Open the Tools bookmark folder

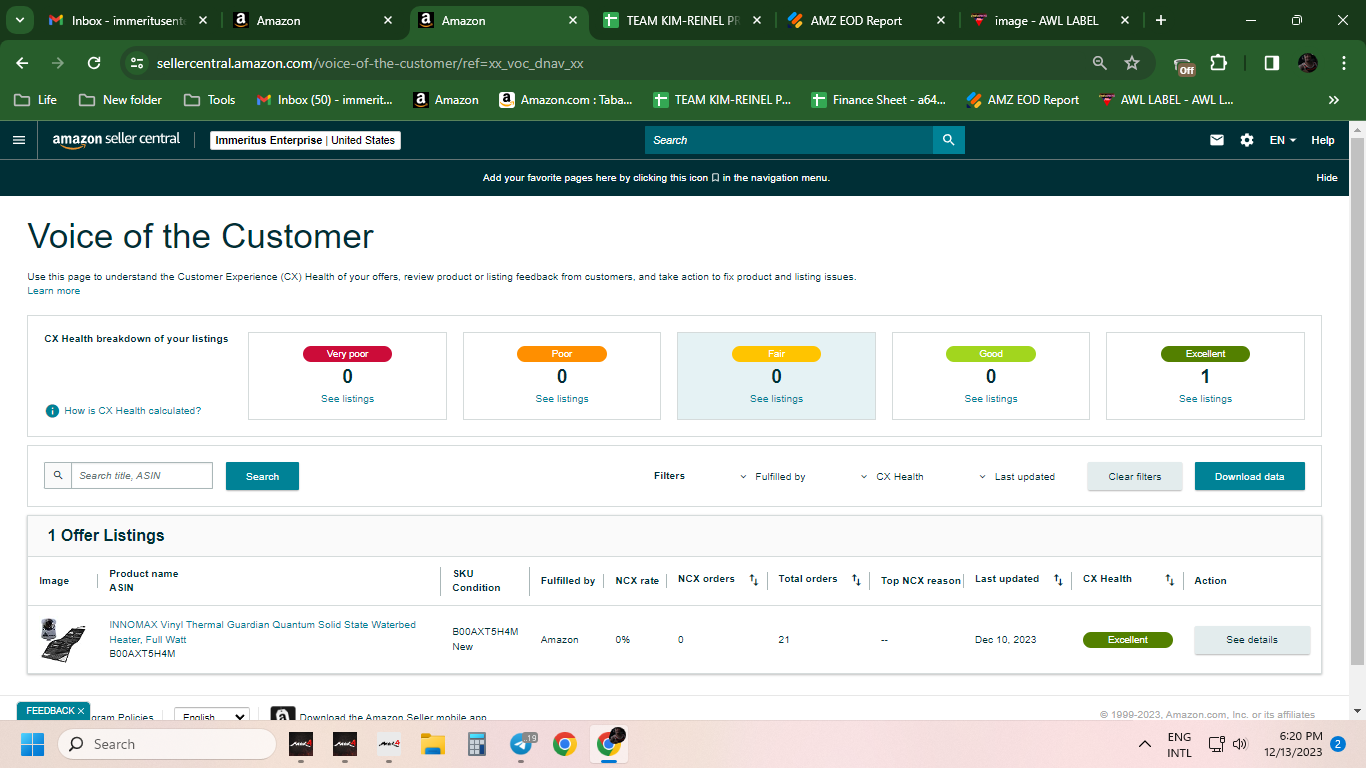pyautogui.click(x=210, y=100)
